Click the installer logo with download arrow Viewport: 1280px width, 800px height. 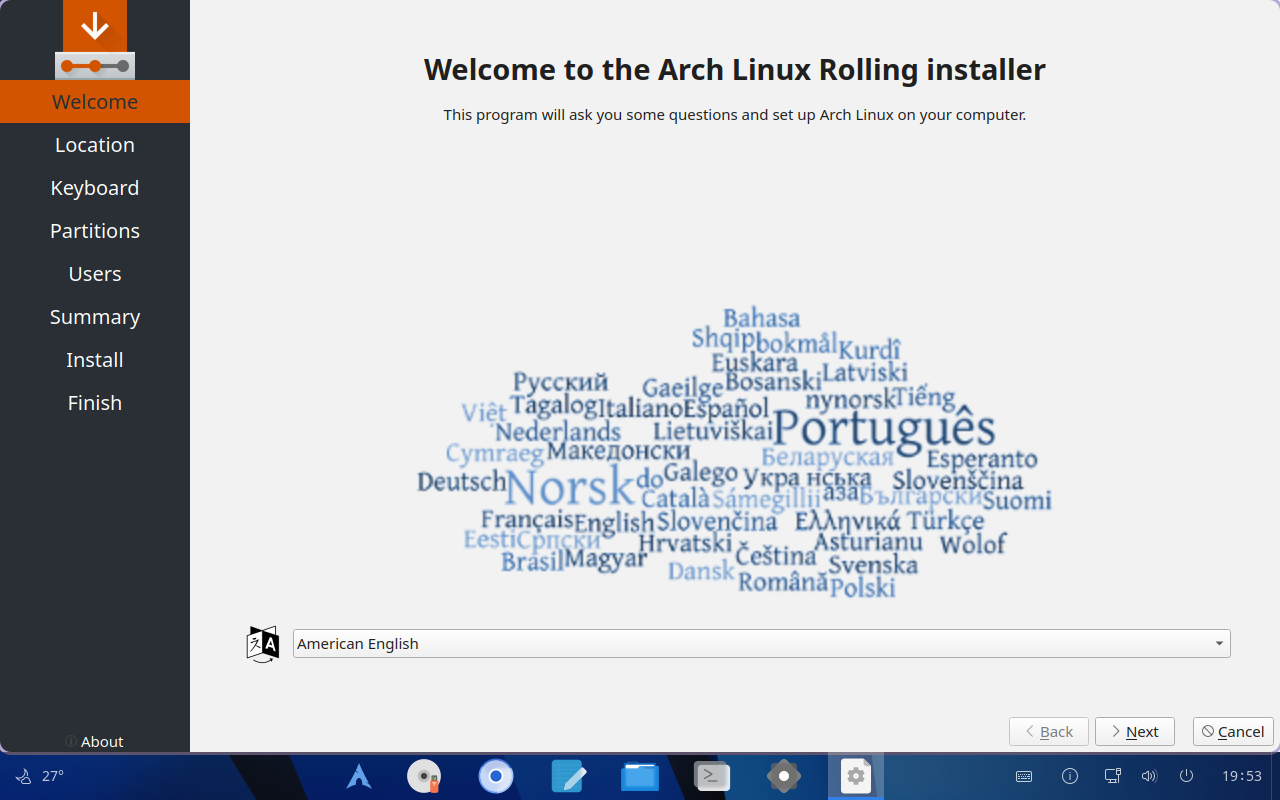(95, 40)
